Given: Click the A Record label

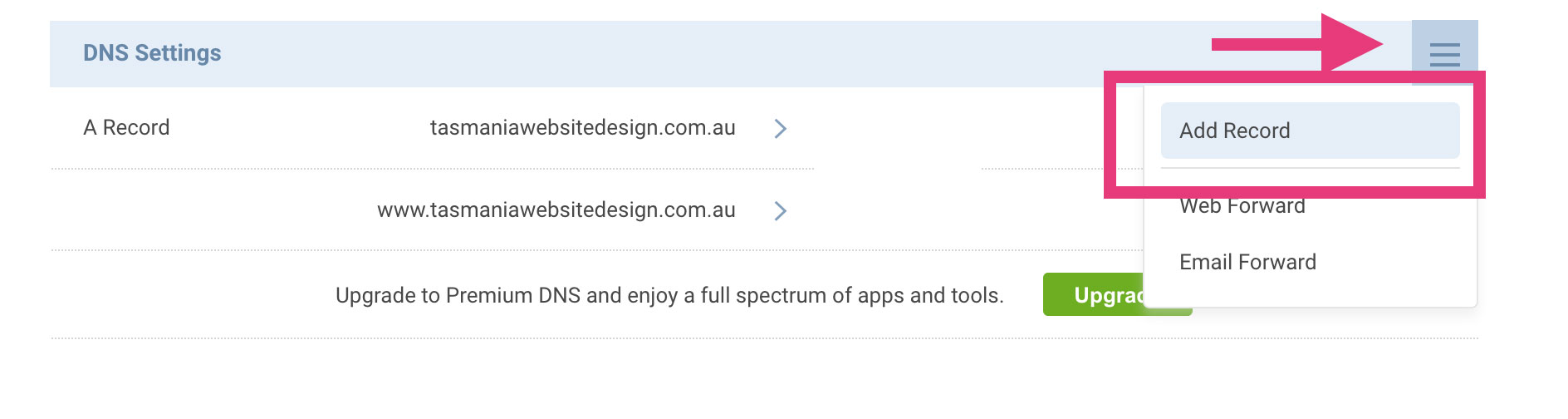Looking at the screenshot, I should pyautogui.click(x=126, y=128).
